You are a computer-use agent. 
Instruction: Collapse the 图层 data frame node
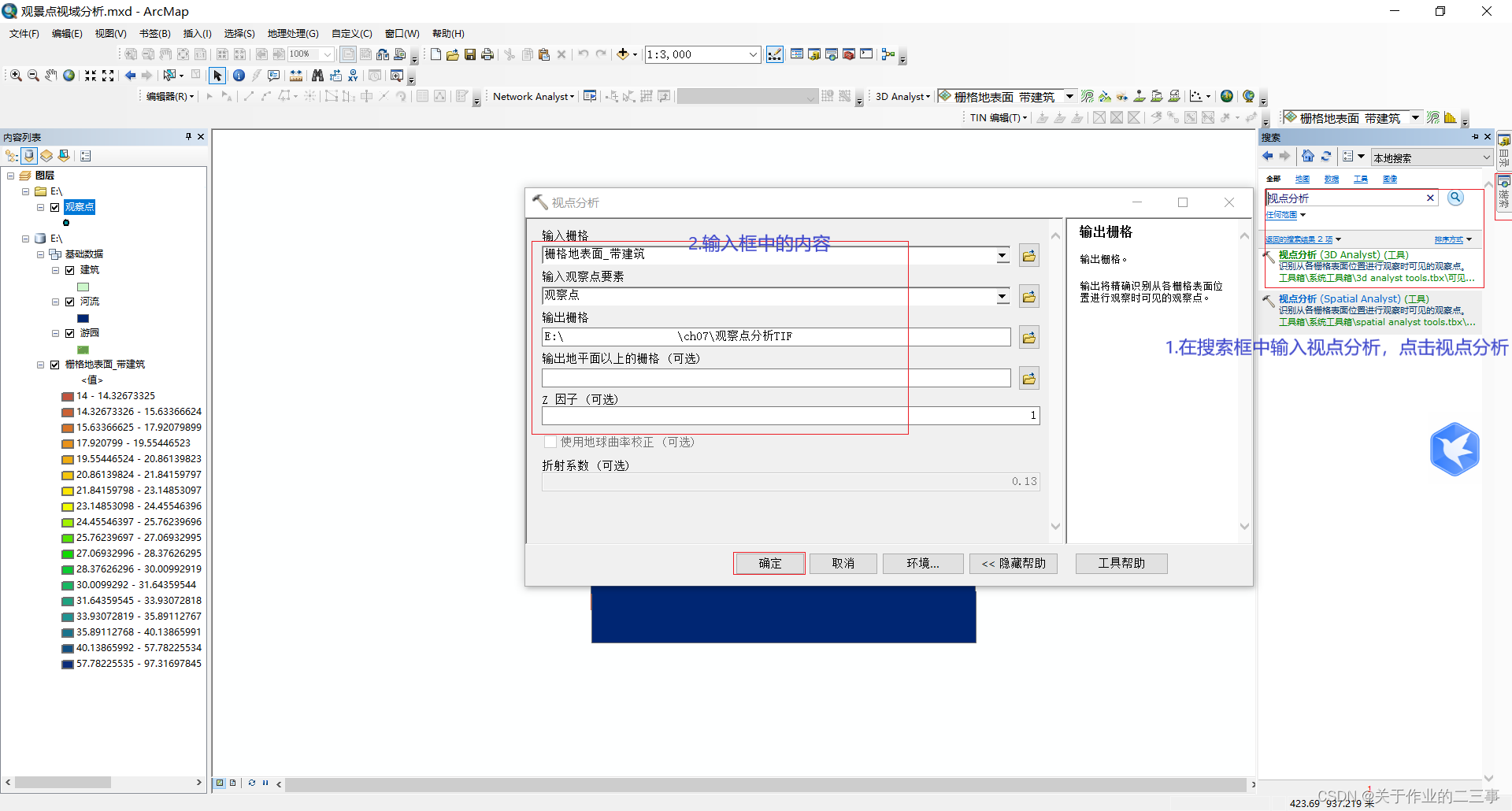click(x=11, y=176)
